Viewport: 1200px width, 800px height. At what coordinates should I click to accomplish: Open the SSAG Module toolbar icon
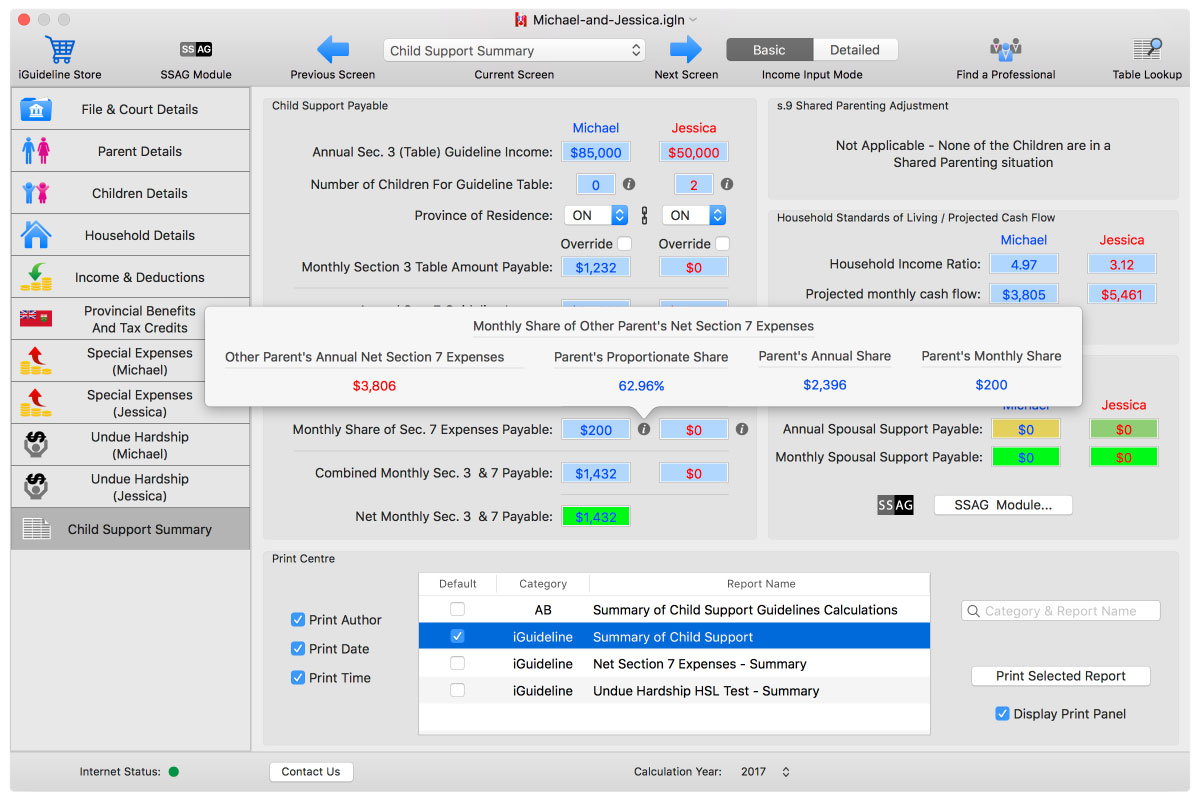coord(196,49)
